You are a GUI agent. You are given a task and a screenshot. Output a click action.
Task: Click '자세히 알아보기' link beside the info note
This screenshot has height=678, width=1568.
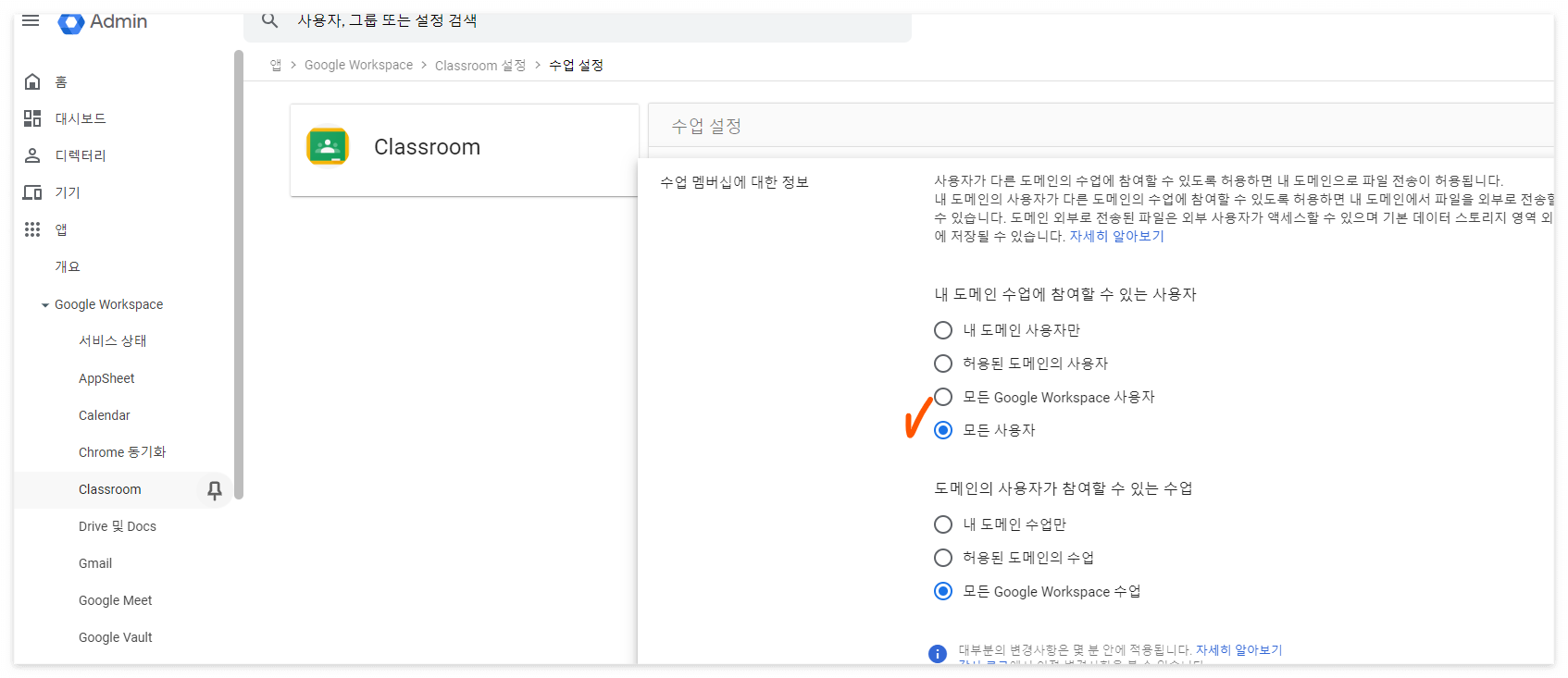[1239, 650]
